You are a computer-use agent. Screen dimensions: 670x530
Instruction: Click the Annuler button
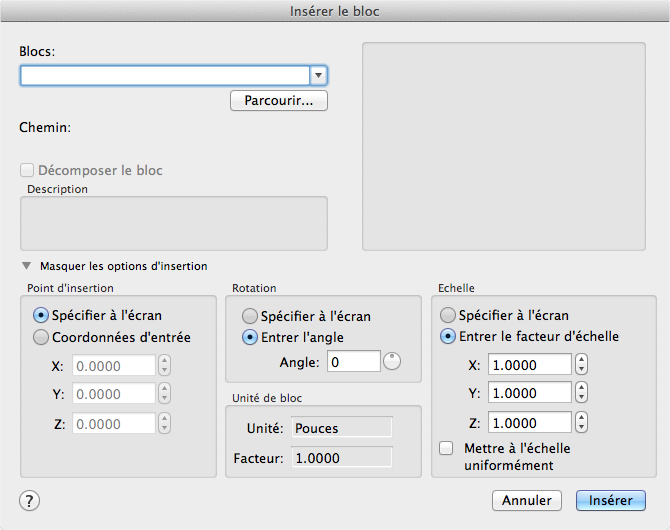(x=527, y=500)
